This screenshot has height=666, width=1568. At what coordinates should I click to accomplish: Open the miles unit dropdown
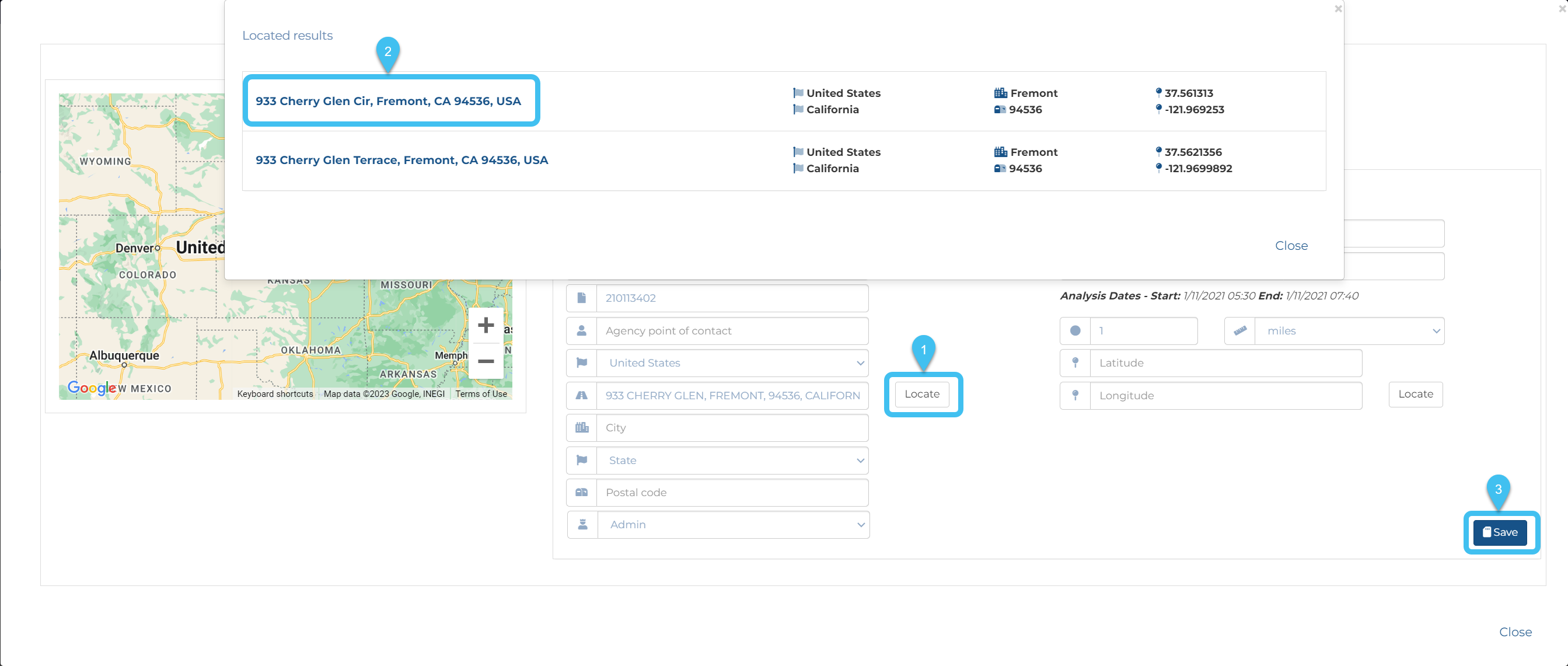point(1349,330)
